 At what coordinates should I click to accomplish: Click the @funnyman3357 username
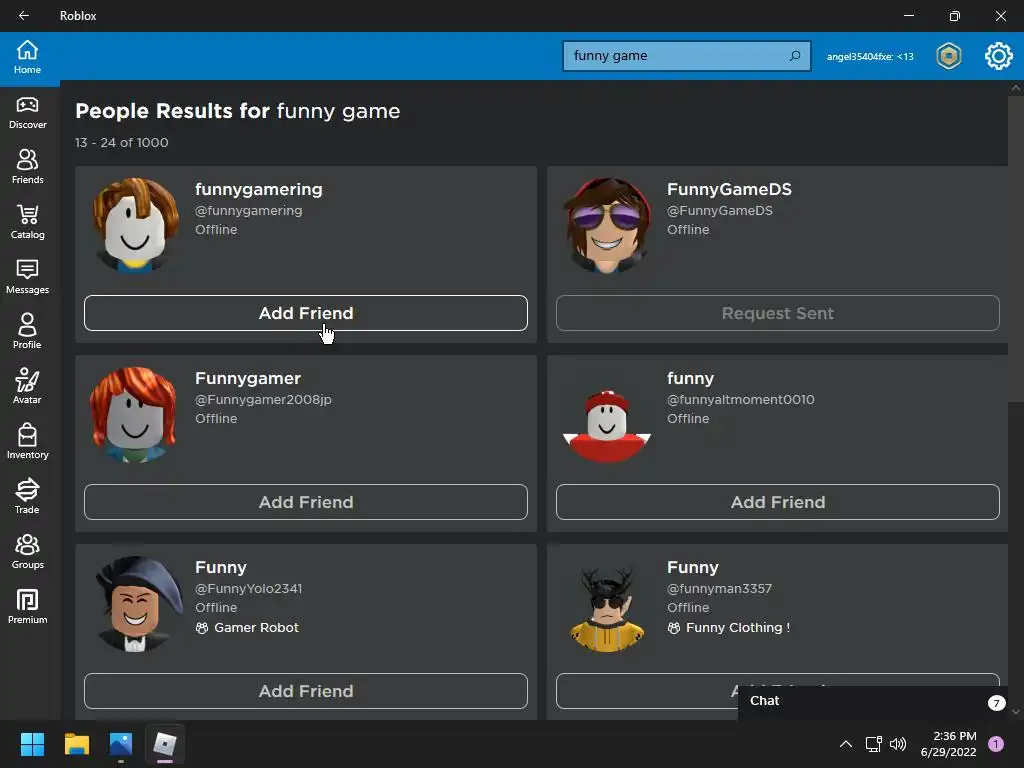pyautogui.click(x=719, y=589)
